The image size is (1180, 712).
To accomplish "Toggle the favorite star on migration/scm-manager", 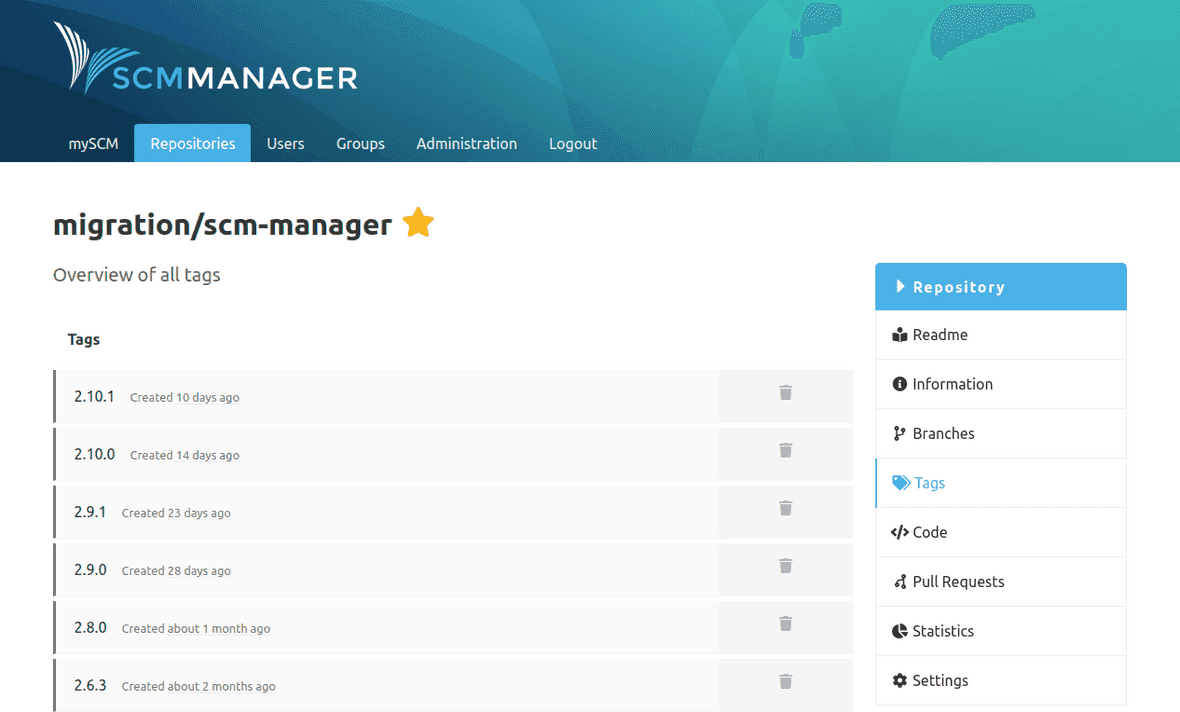I will click(x=417, y=223).
